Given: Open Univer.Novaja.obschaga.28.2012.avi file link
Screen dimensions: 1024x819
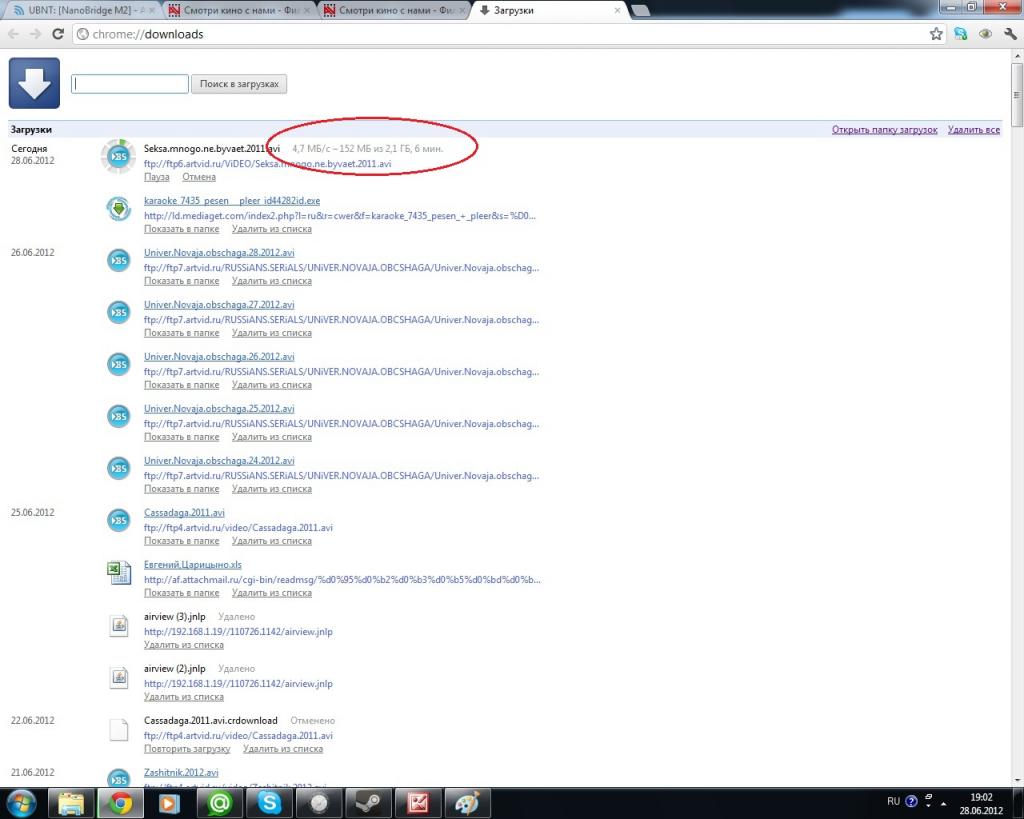Looking at the screenshot, I should [219, 252].
